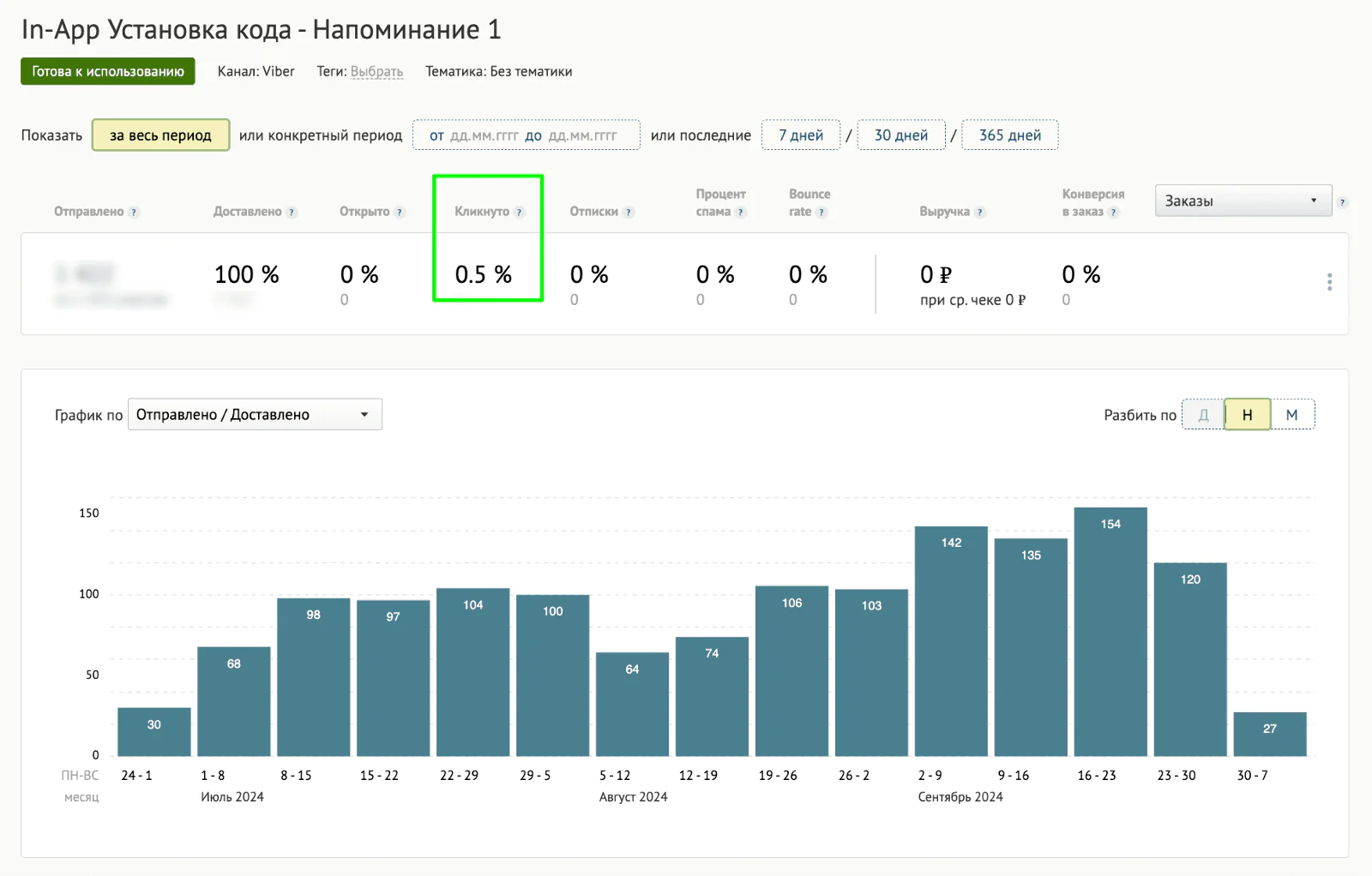Split chart by month (М)
Screen dimensions: 1372x876
point(1292,415)
